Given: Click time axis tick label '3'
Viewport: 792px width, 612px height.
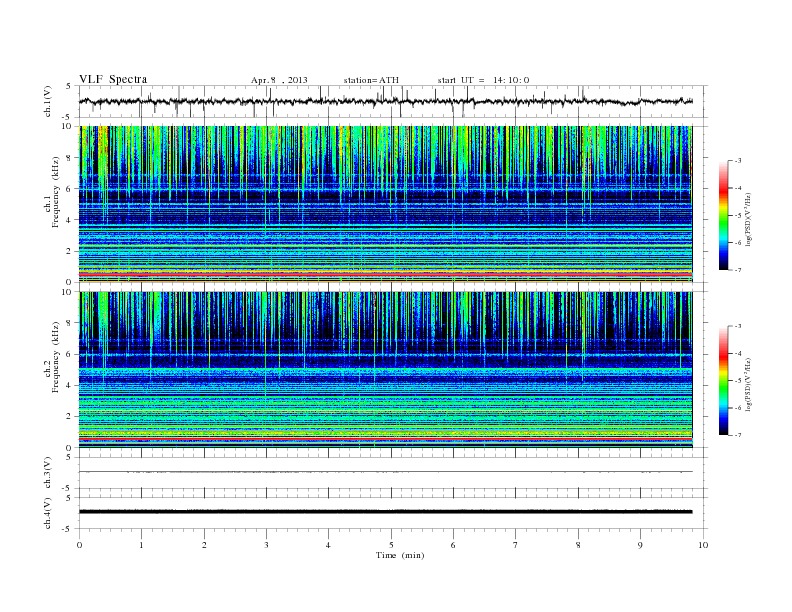Looking at the screenshot, I should [266, 545].
